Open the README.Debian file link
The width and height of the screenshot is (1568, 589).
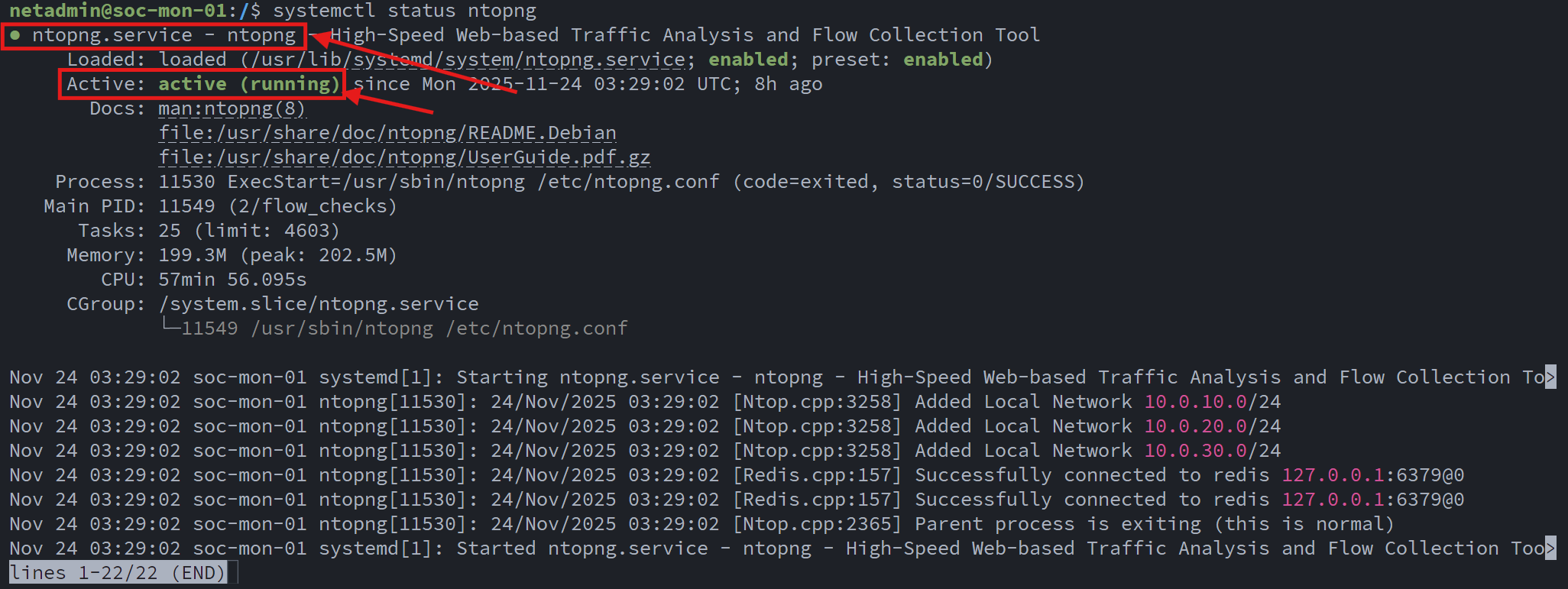click(x=387, y=133)
